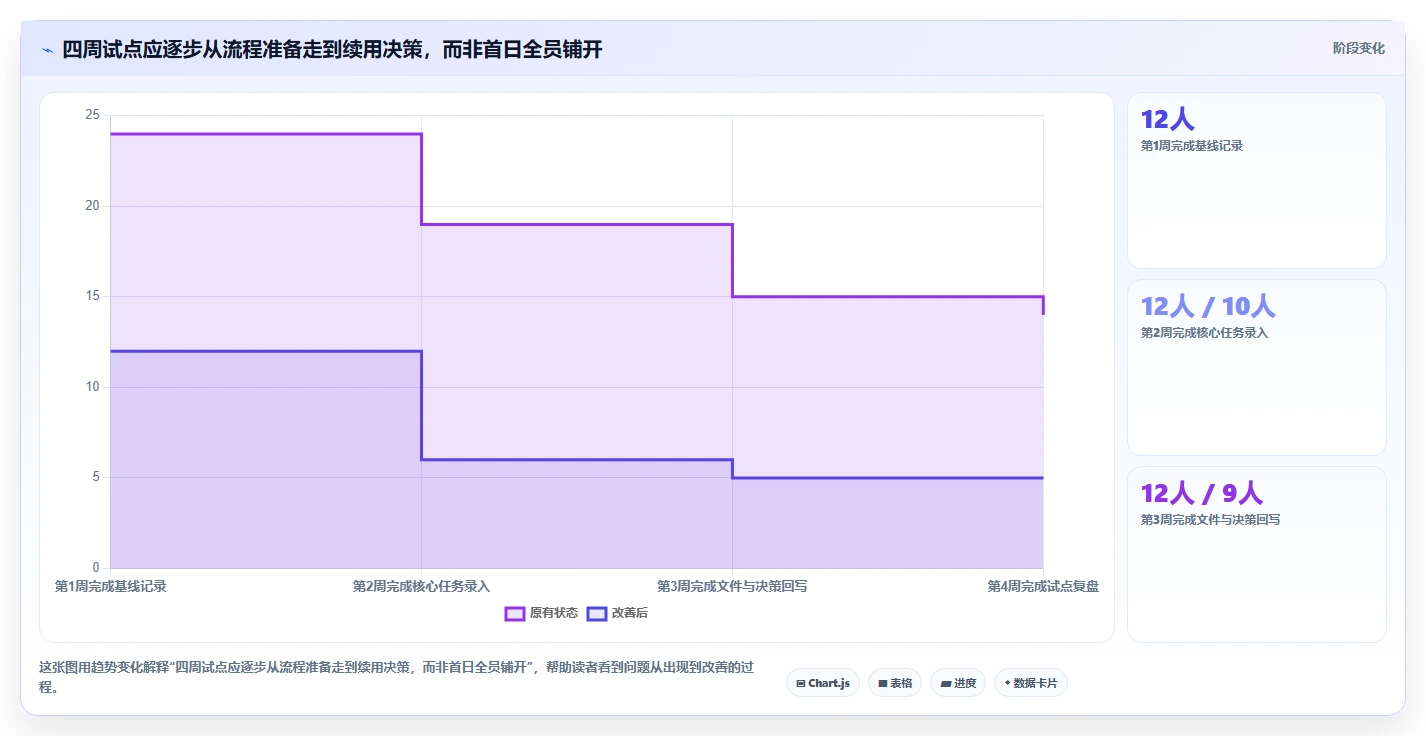Open the 12人 / 9人 card
The height and width of the screenshot is (736, 1426).
1257,554
